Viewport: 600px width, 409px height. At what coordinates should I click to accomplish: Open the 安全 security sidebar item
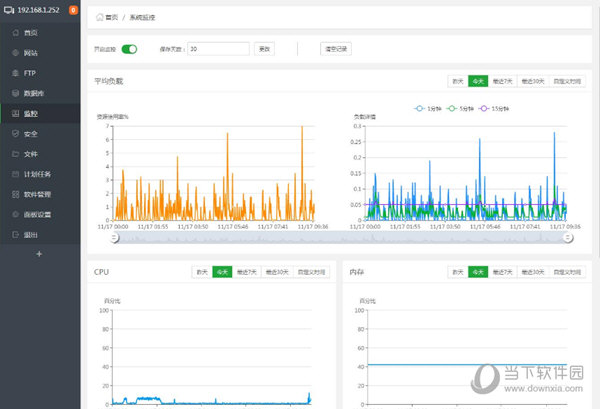click(40, 134)
